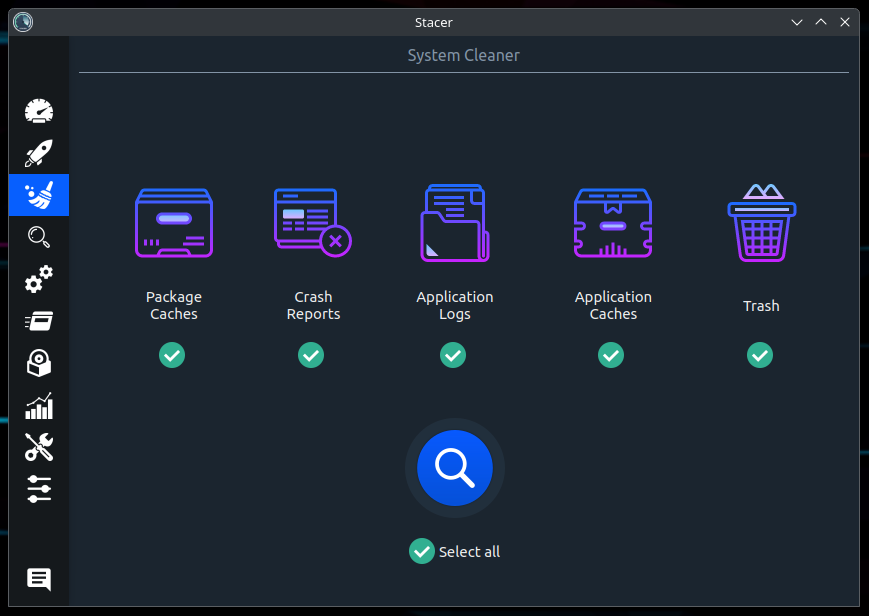Click the Package Caches label
Image resolution: width=869 pixels, height=616 pixels.
[x=174, y=305]
